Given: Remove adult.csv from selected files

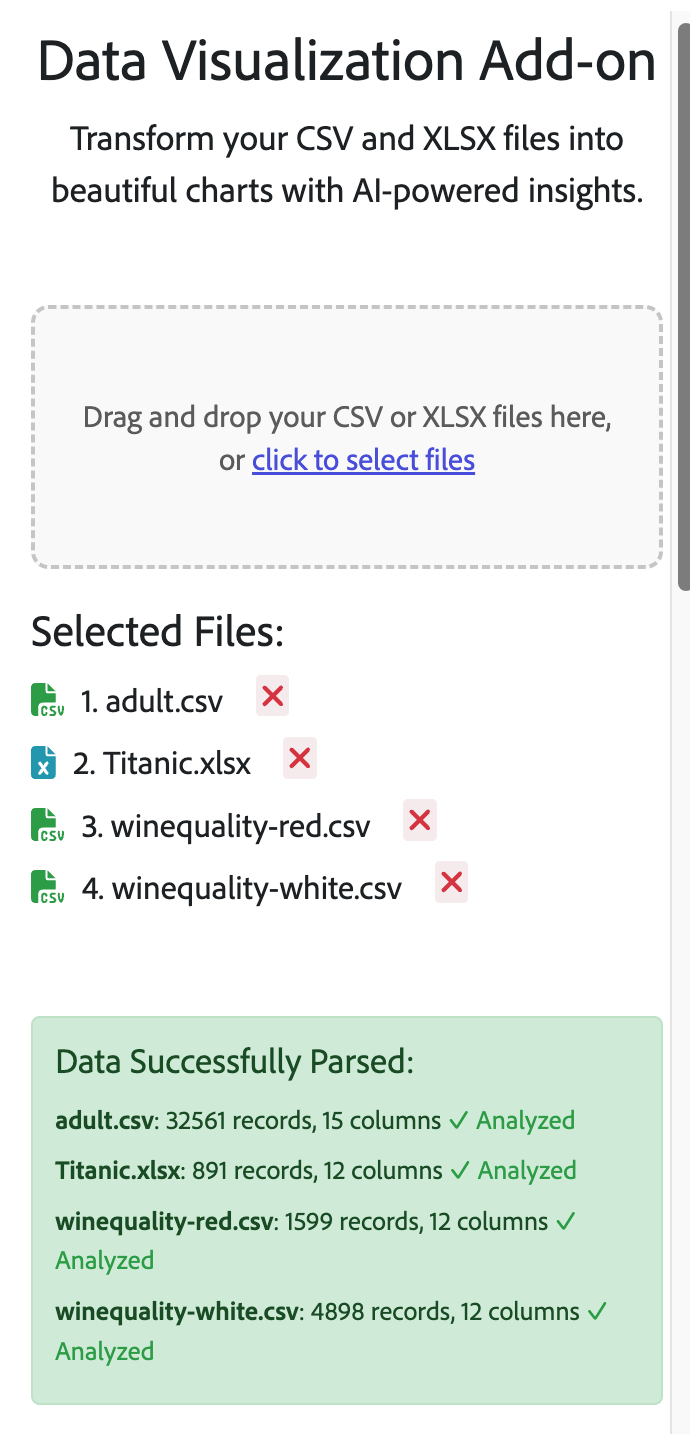Looking at the screenshot, I should [x=273, y=696].
